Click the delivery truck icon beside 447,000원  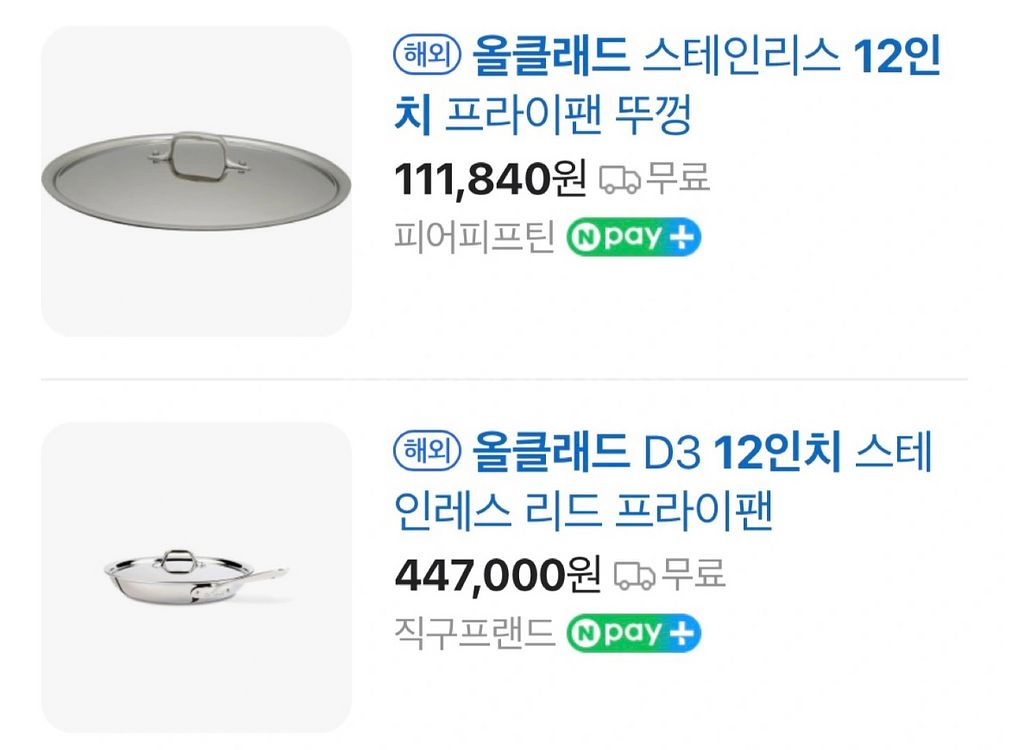pyautogui.click(x=634, y=576)
